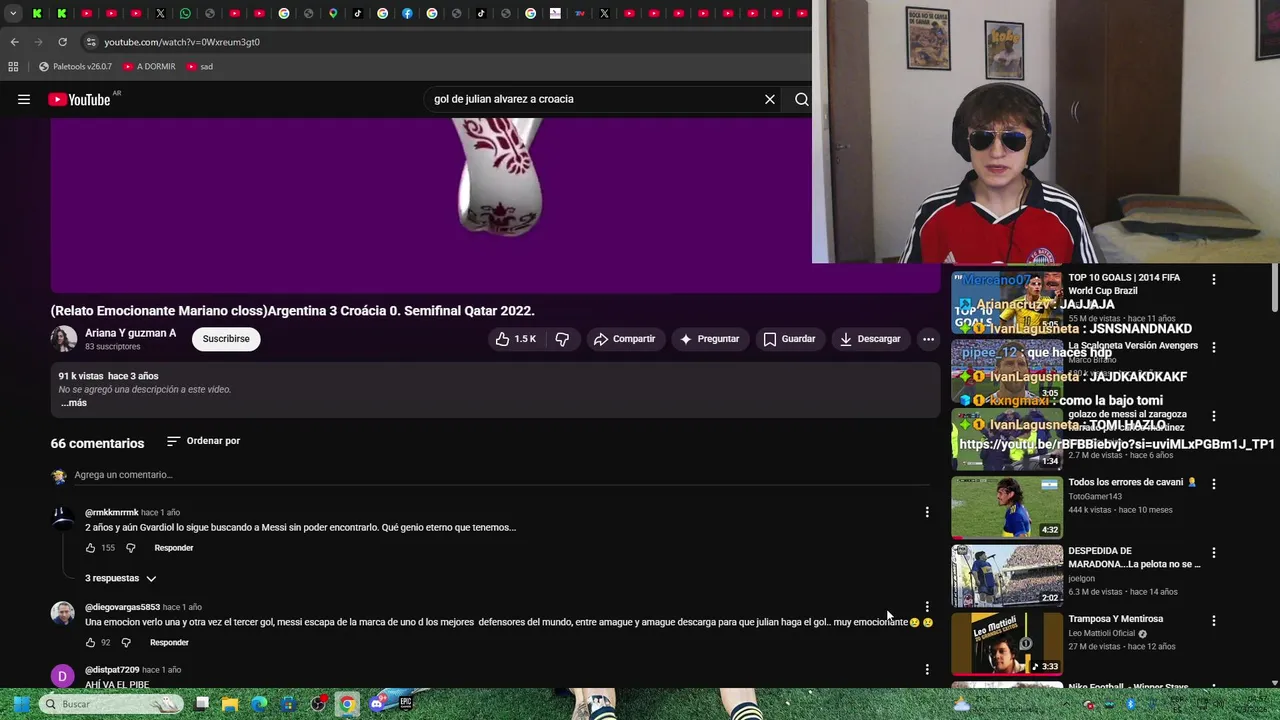This screenshot has width=1280, height=720.
Task: Open the @rmkkmrmk commenter profile link
Action: pyautogui.click(x=112, y=513)
